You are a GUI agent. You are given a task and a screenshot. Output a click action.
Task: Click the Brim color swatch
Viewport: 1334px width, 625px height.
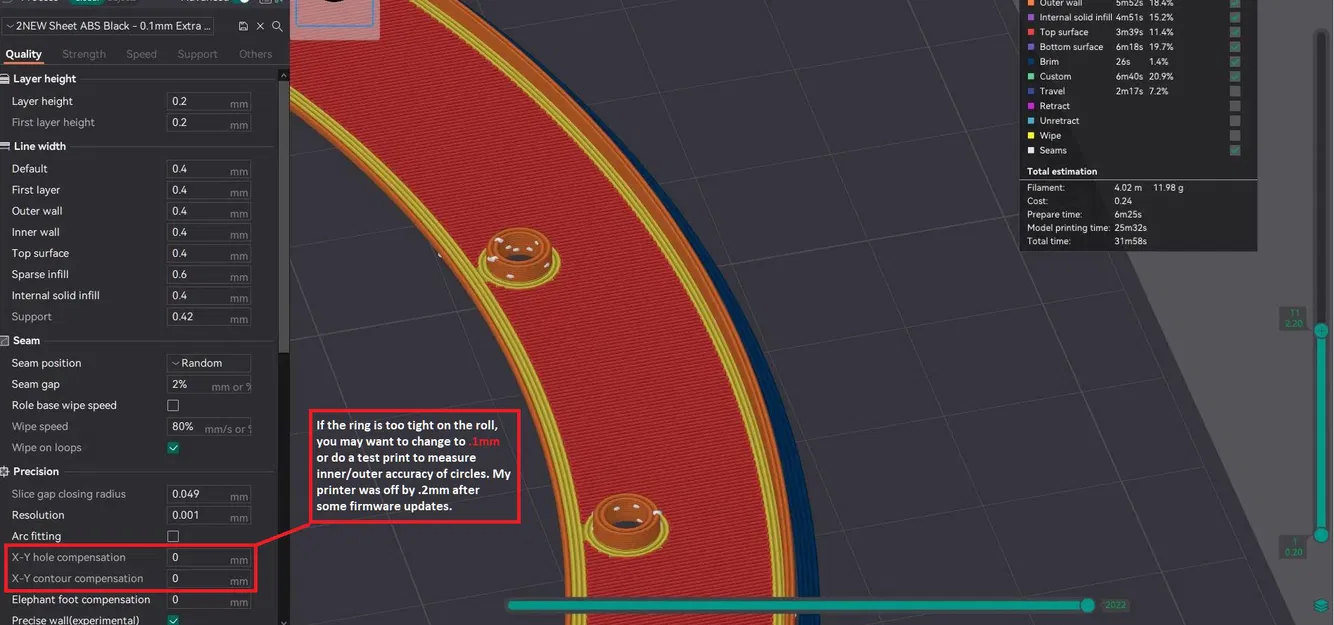click(x=1031, y=62)
